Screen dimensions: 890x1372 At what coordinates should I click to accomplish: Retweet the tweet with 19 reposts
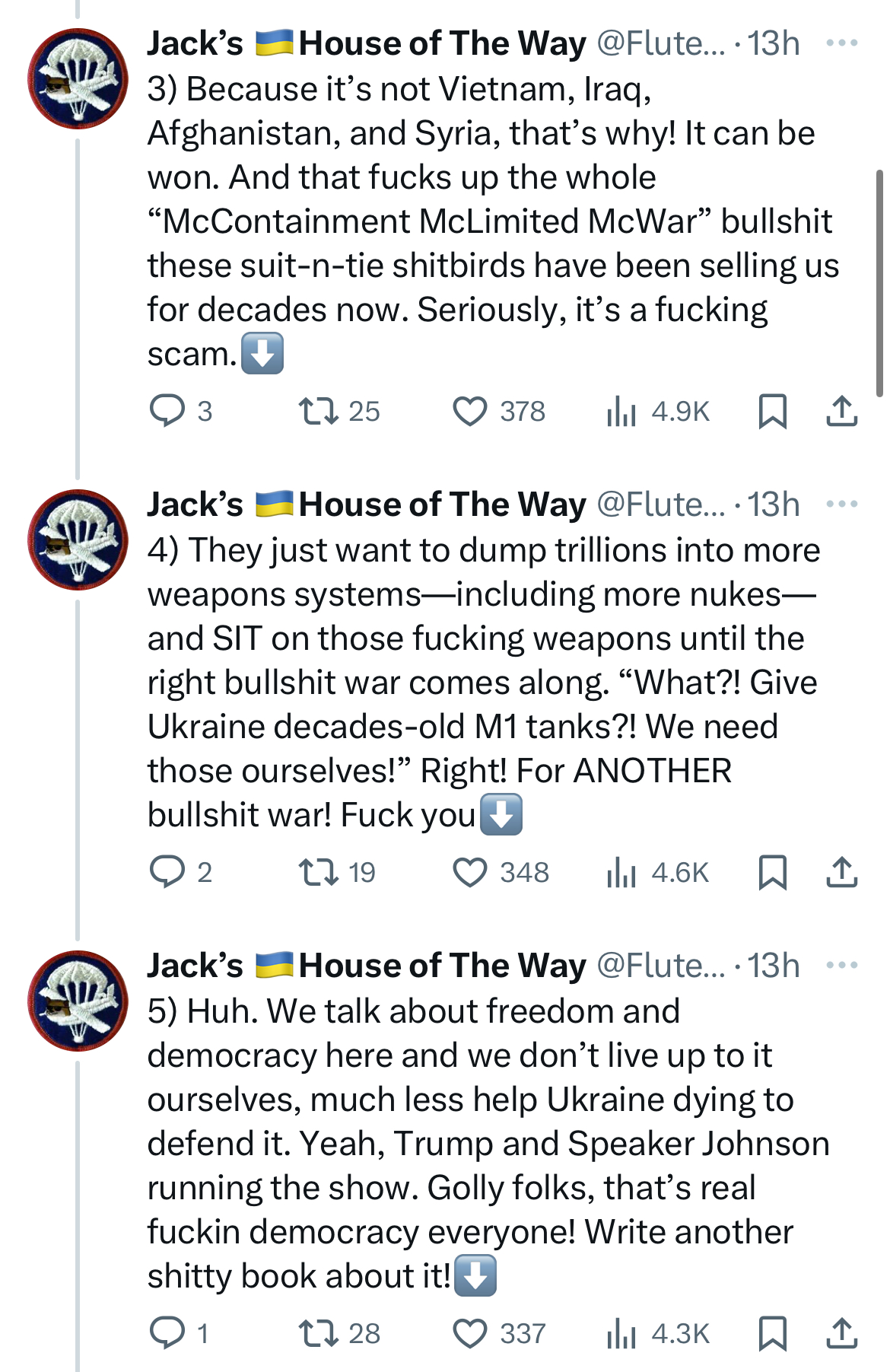[x=319, y=872]
